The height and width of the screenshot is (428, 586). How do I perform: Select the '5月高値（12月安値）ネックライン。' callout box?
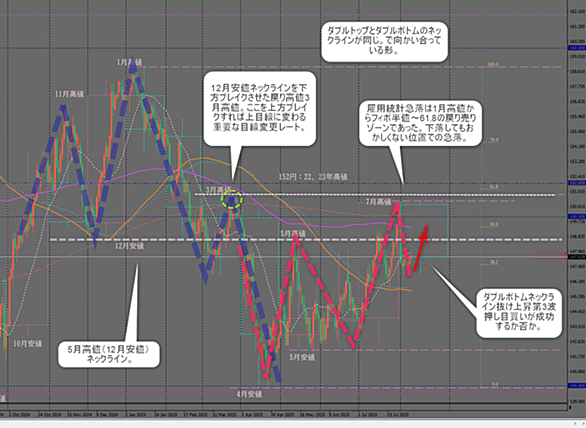point(108,354)
